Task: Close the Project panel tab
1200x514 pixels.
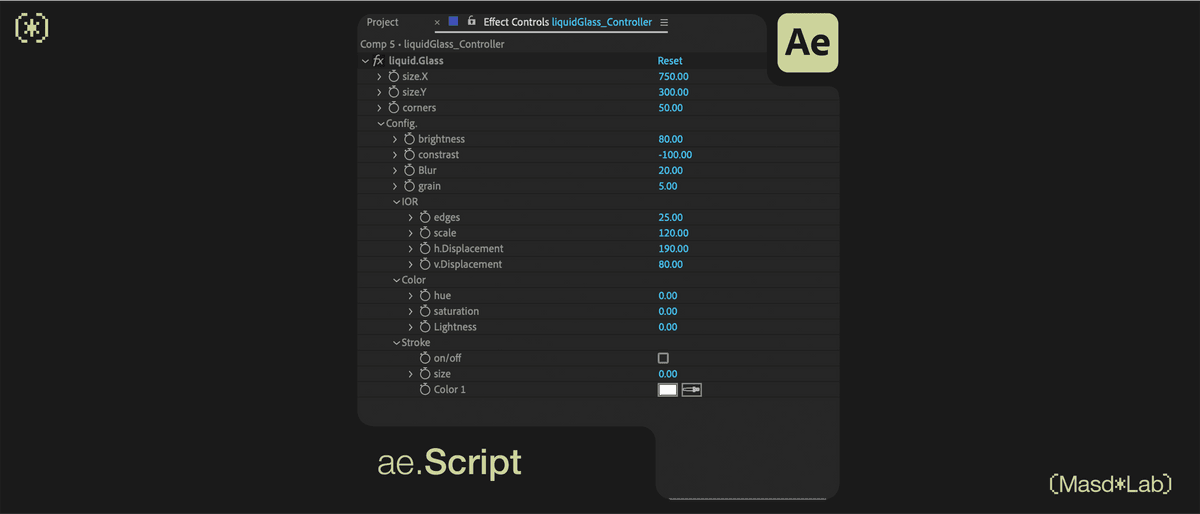Action: coord(436,22)
